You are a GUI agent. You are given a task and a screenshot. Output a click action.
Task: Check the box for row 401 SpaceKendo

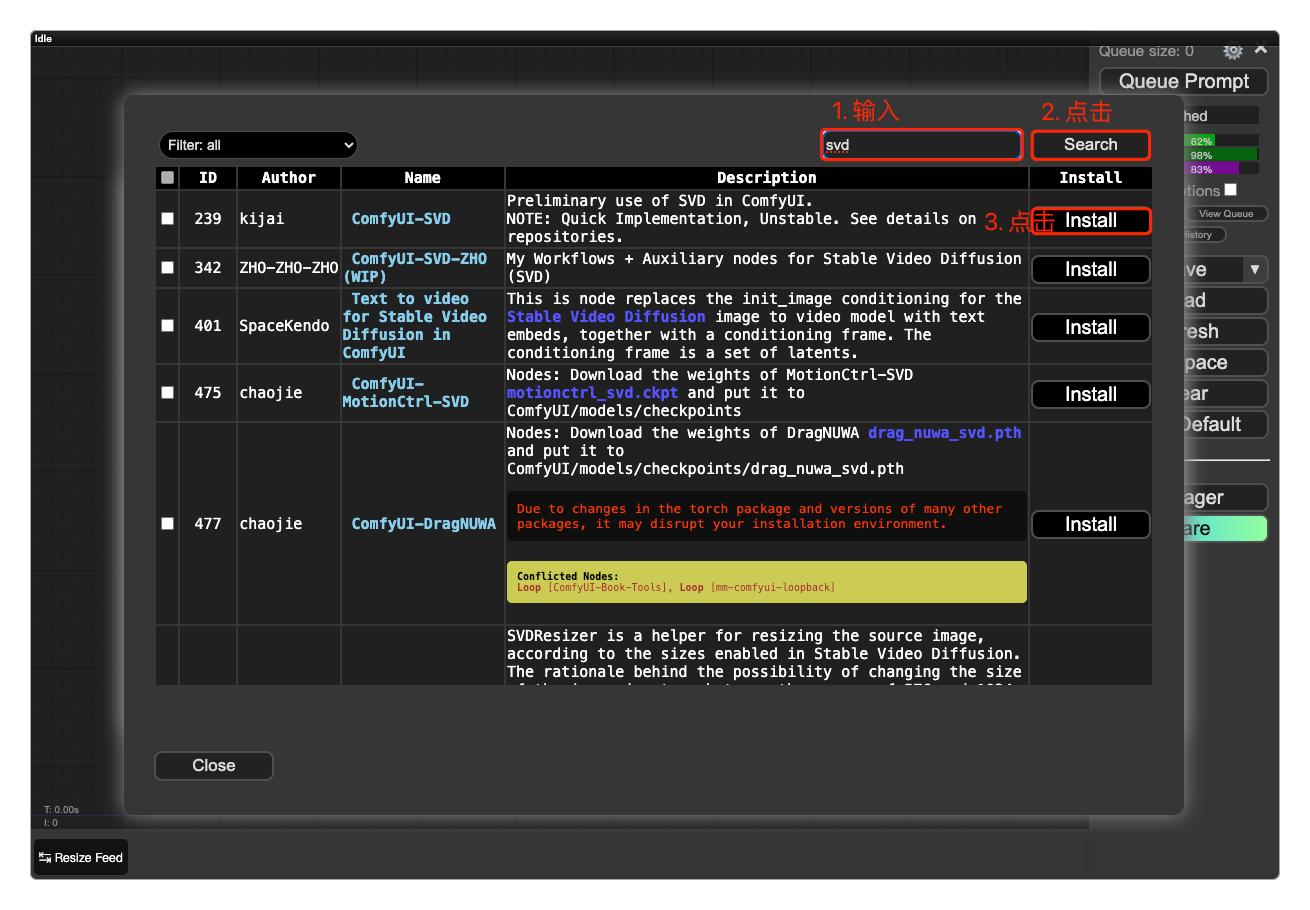click(x=168, y=325)
